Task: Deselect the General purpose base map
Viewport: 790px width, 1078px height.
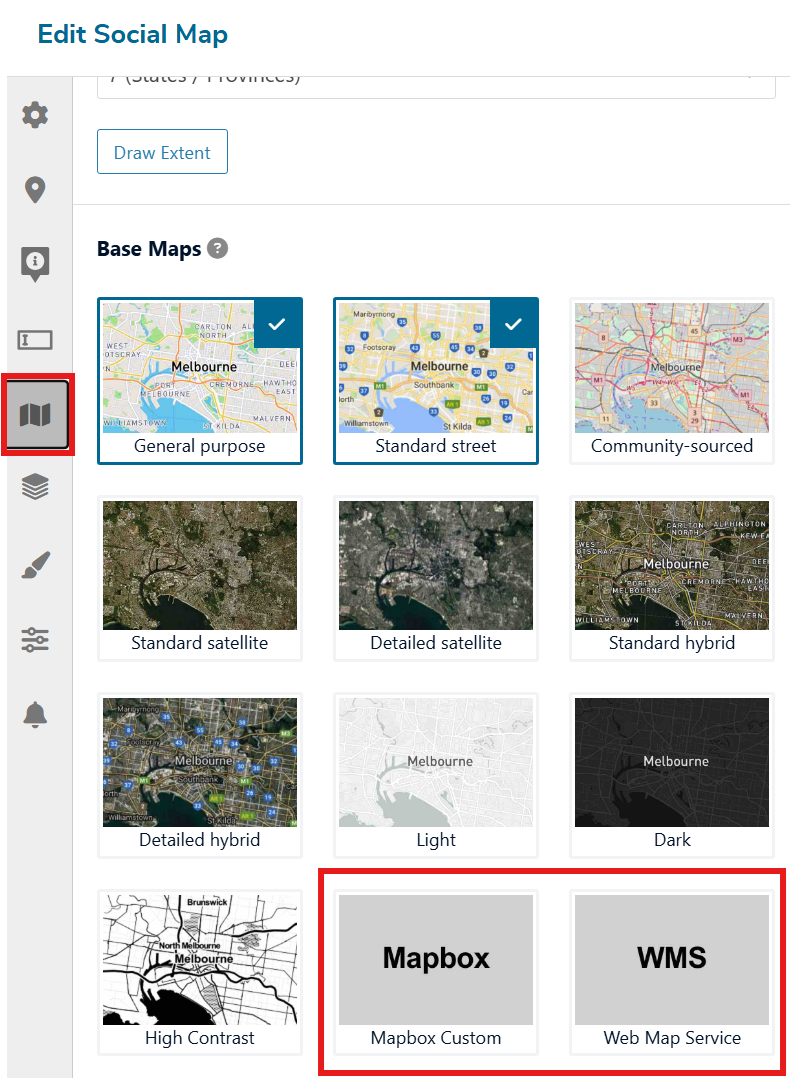Action: click(200, 380)
